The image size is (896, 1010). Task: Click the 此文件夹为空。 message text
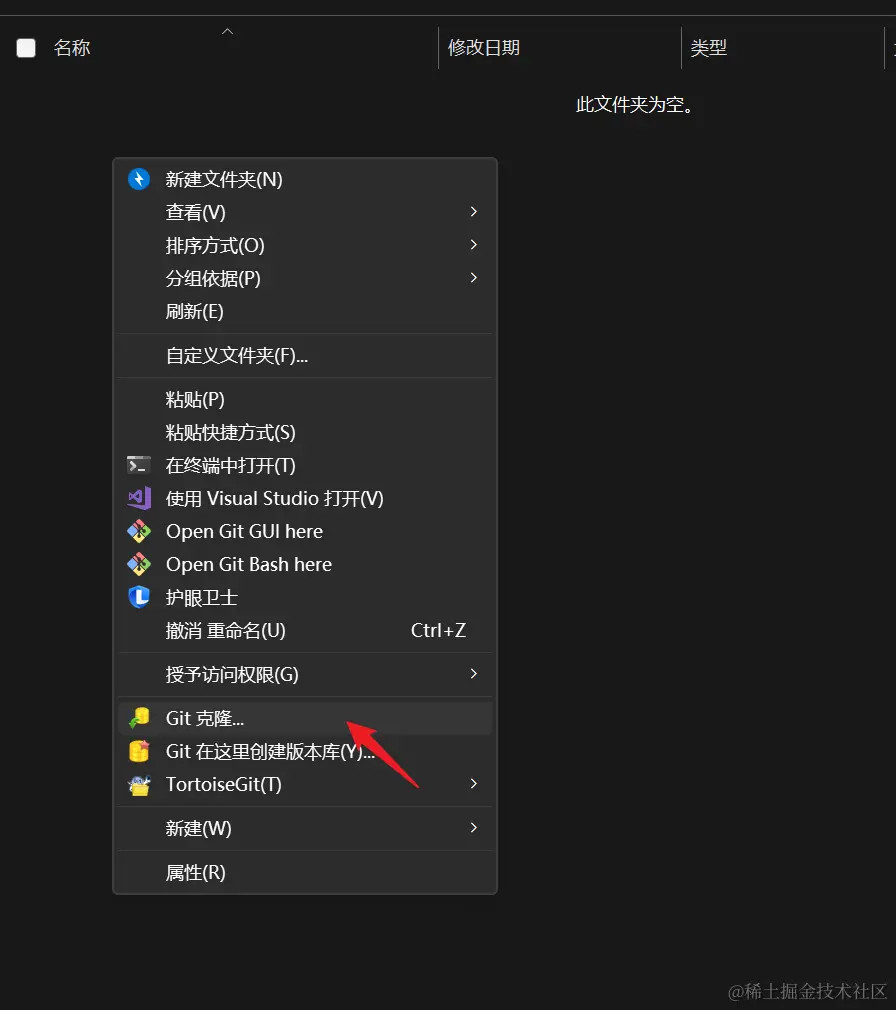pyautogui.click(x=635, y=104)
